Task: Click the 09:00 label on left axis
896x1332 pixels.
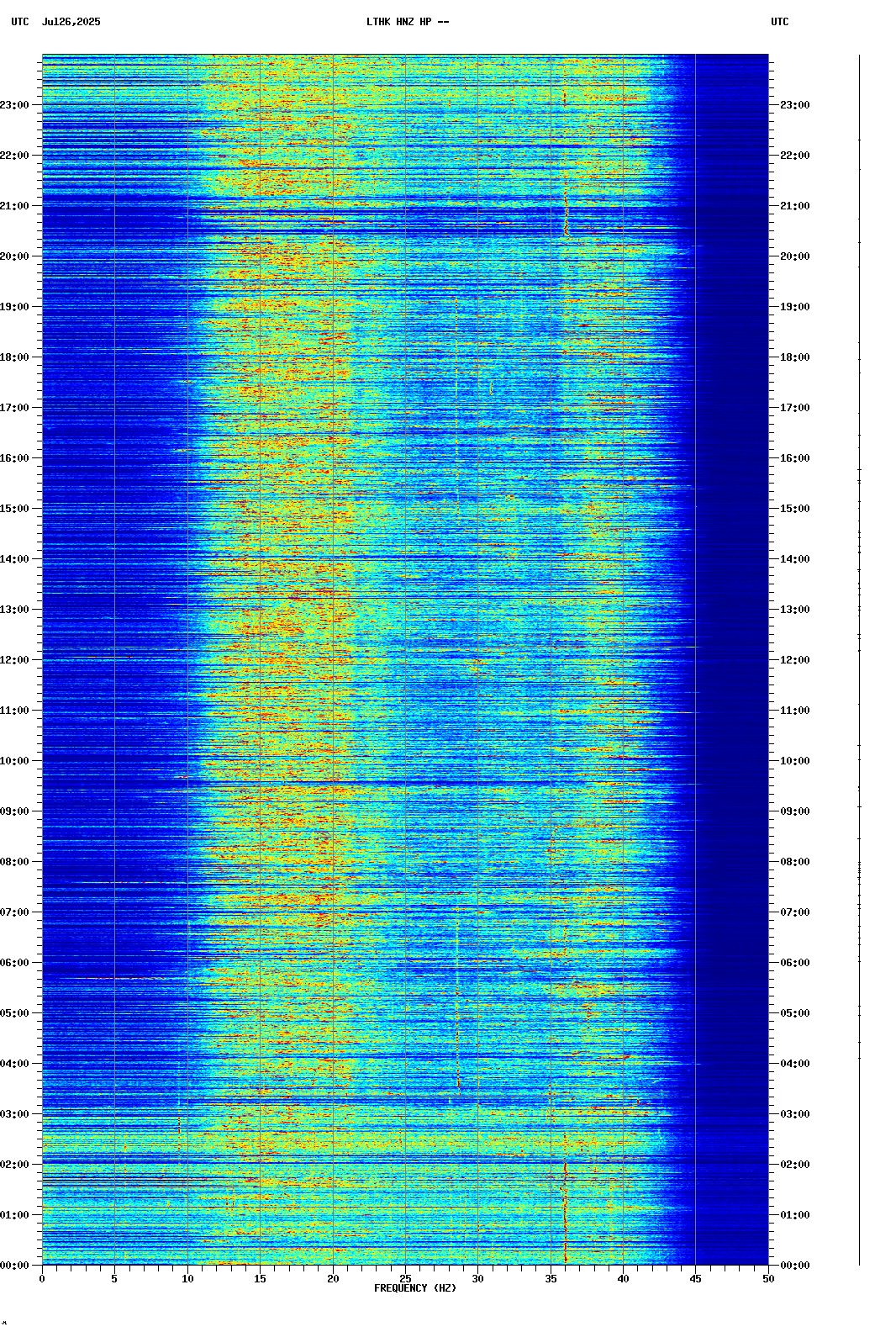Action: click(x=14, y=811)
